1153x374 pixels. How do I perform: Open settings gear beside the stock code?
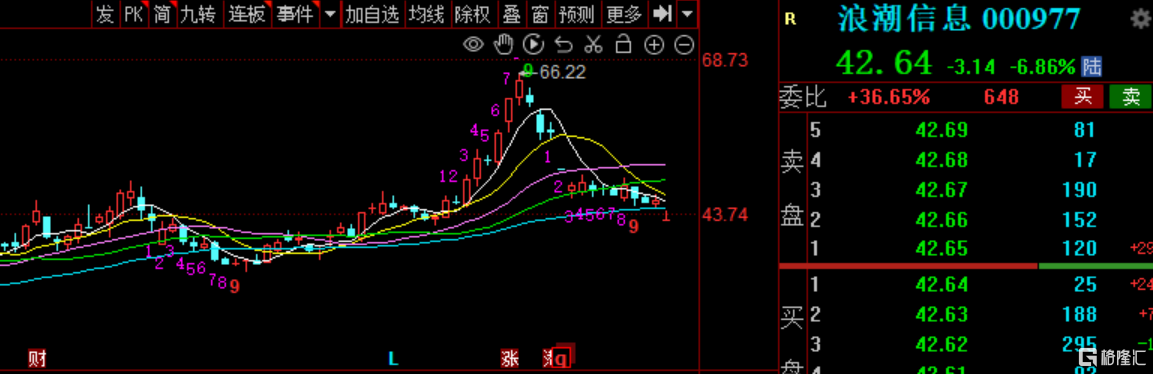pos(1139,20)
